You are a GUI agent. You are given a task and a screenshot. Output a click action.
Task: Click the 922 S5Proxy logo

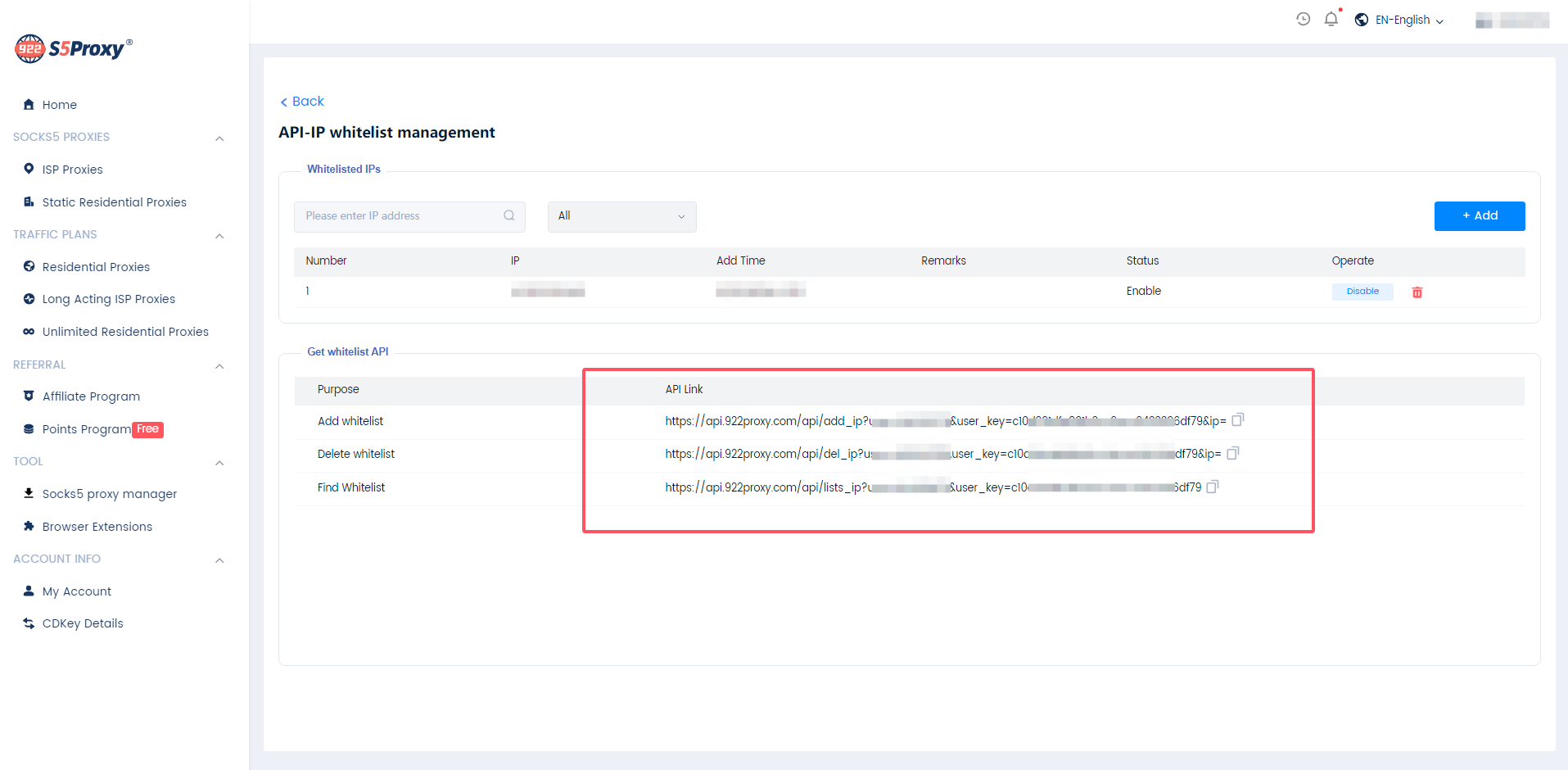(x=74, y=49)
